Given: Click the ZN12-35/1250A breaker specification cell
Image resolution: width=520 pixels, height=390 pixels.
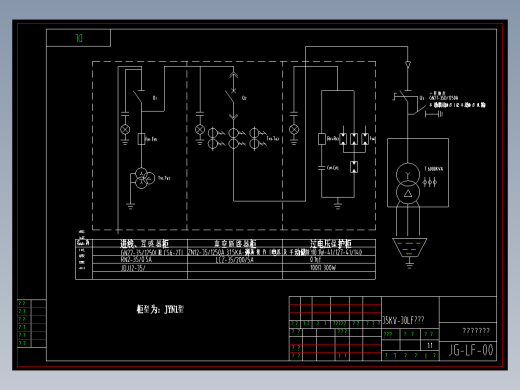Looking at the screenshot, I should [235, 252].
